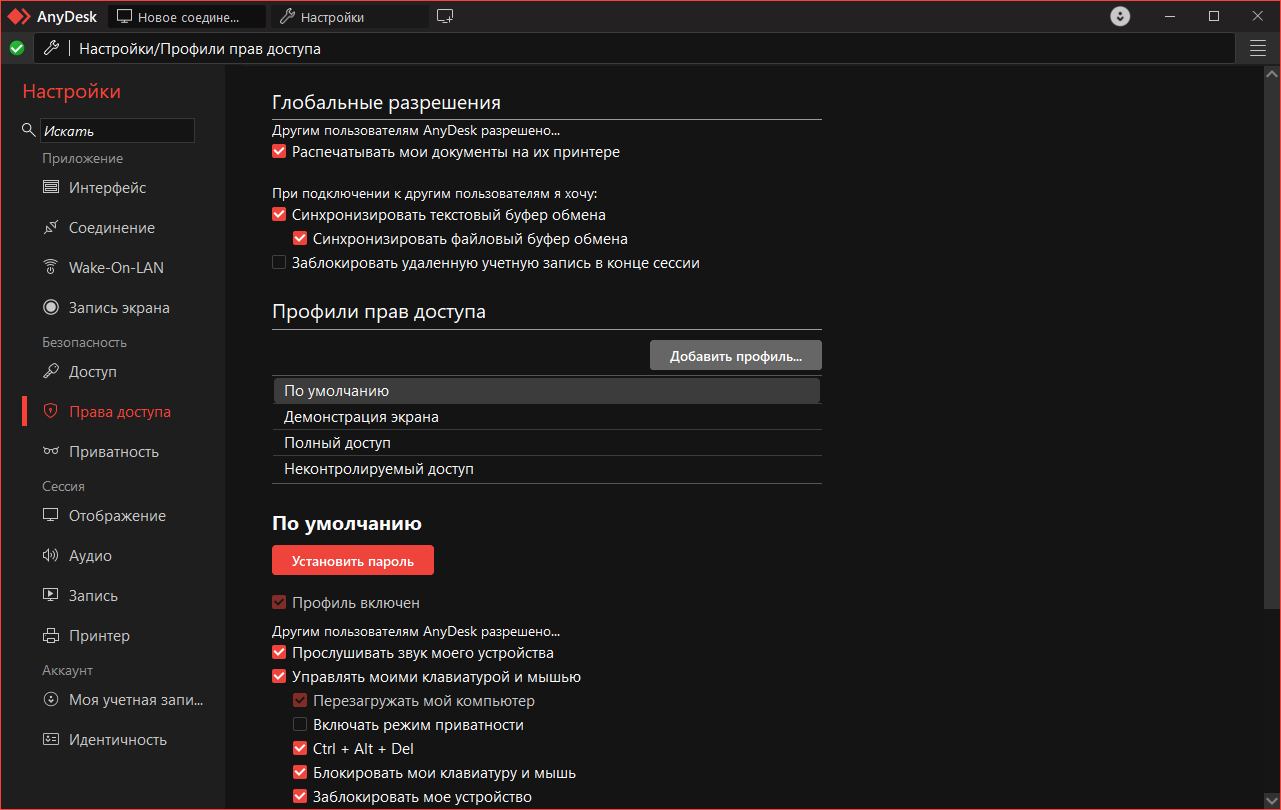Toggle Ctrl + Alt + Del permission checkbox
This screenshot has height=810, width=1281.
pos(300,749)
